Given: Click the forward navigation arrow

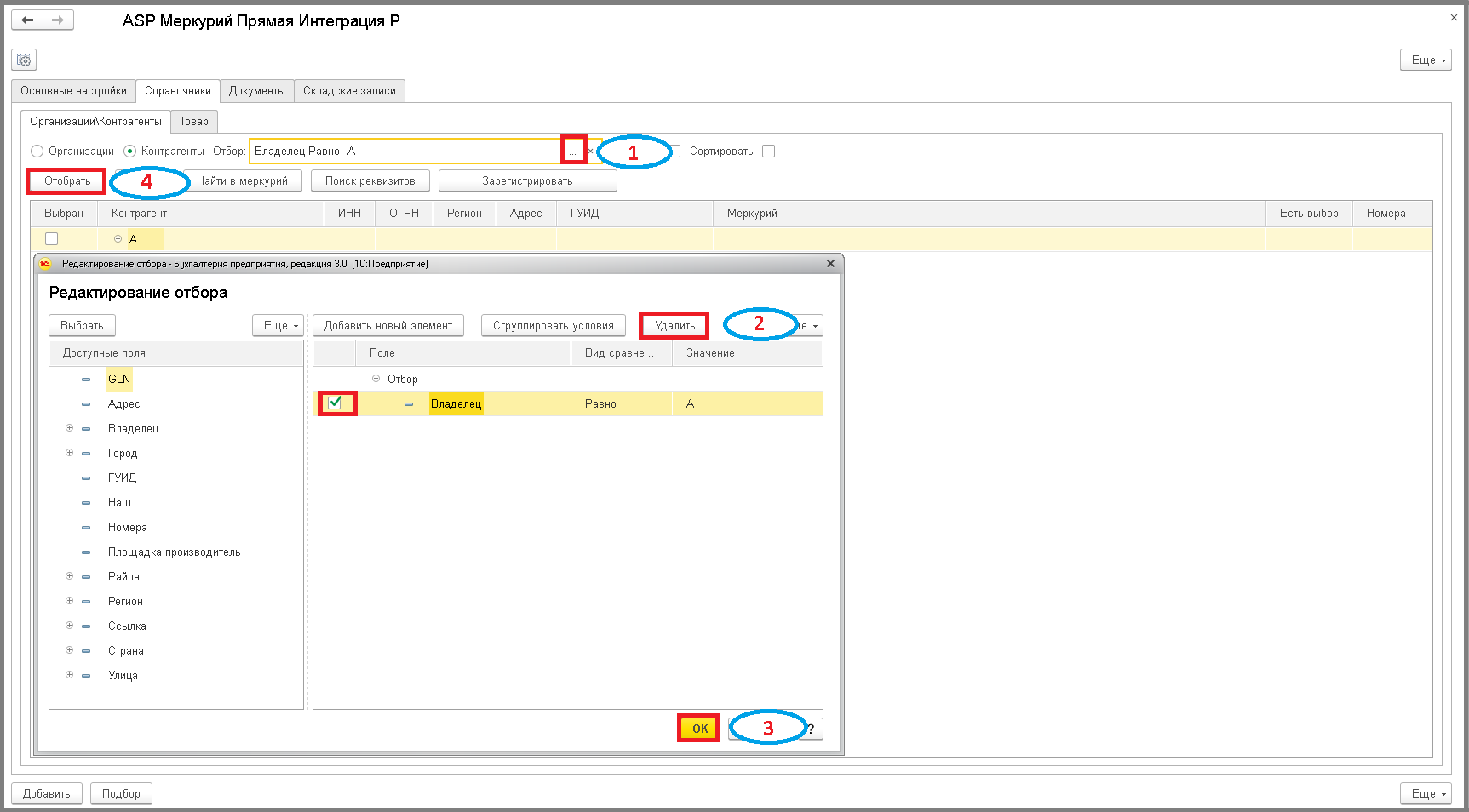Looking at the screenshot, I should 58,20.
